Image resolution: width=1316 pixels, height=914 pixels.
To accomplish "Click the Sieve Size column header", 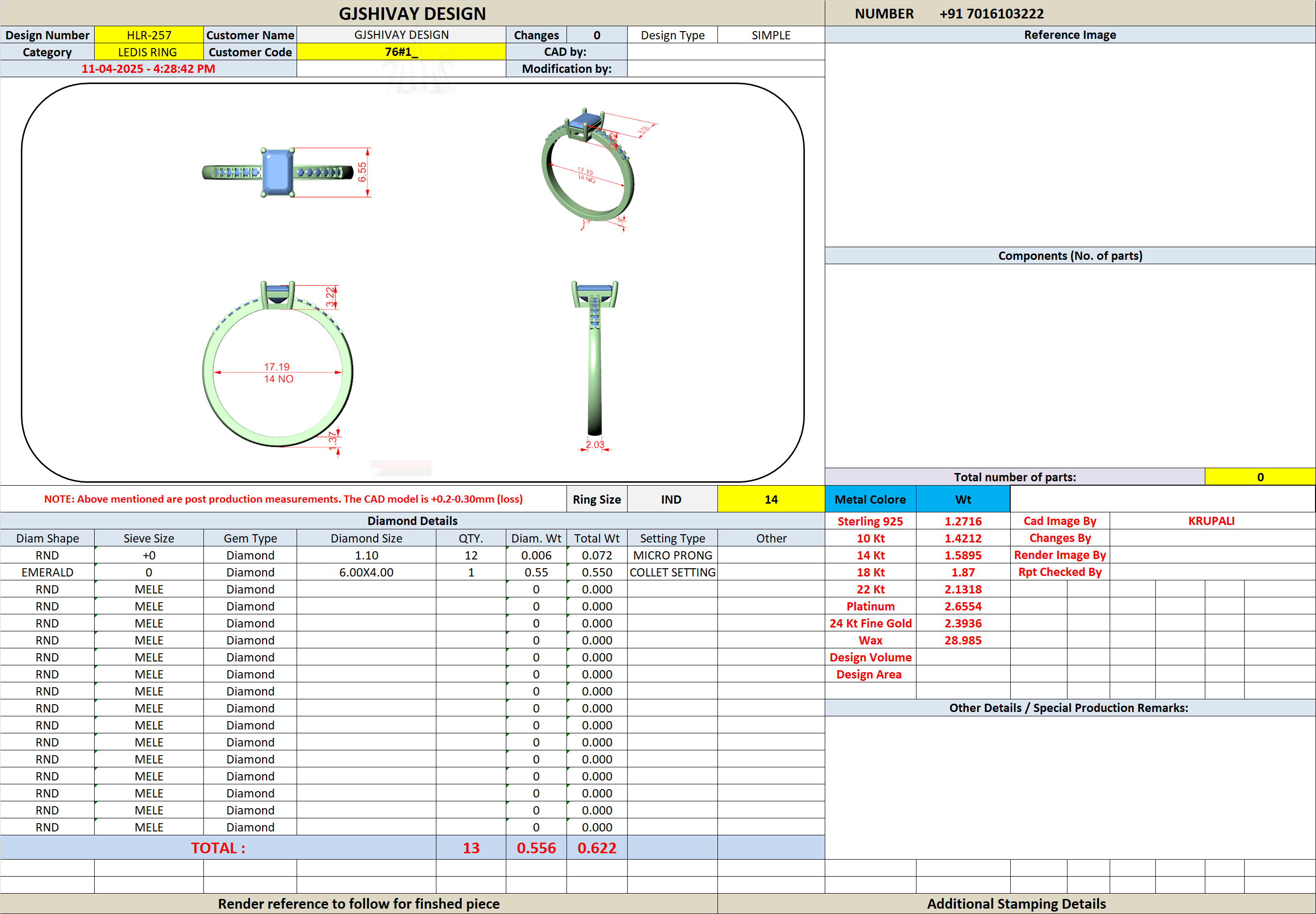I will point(149,538).
